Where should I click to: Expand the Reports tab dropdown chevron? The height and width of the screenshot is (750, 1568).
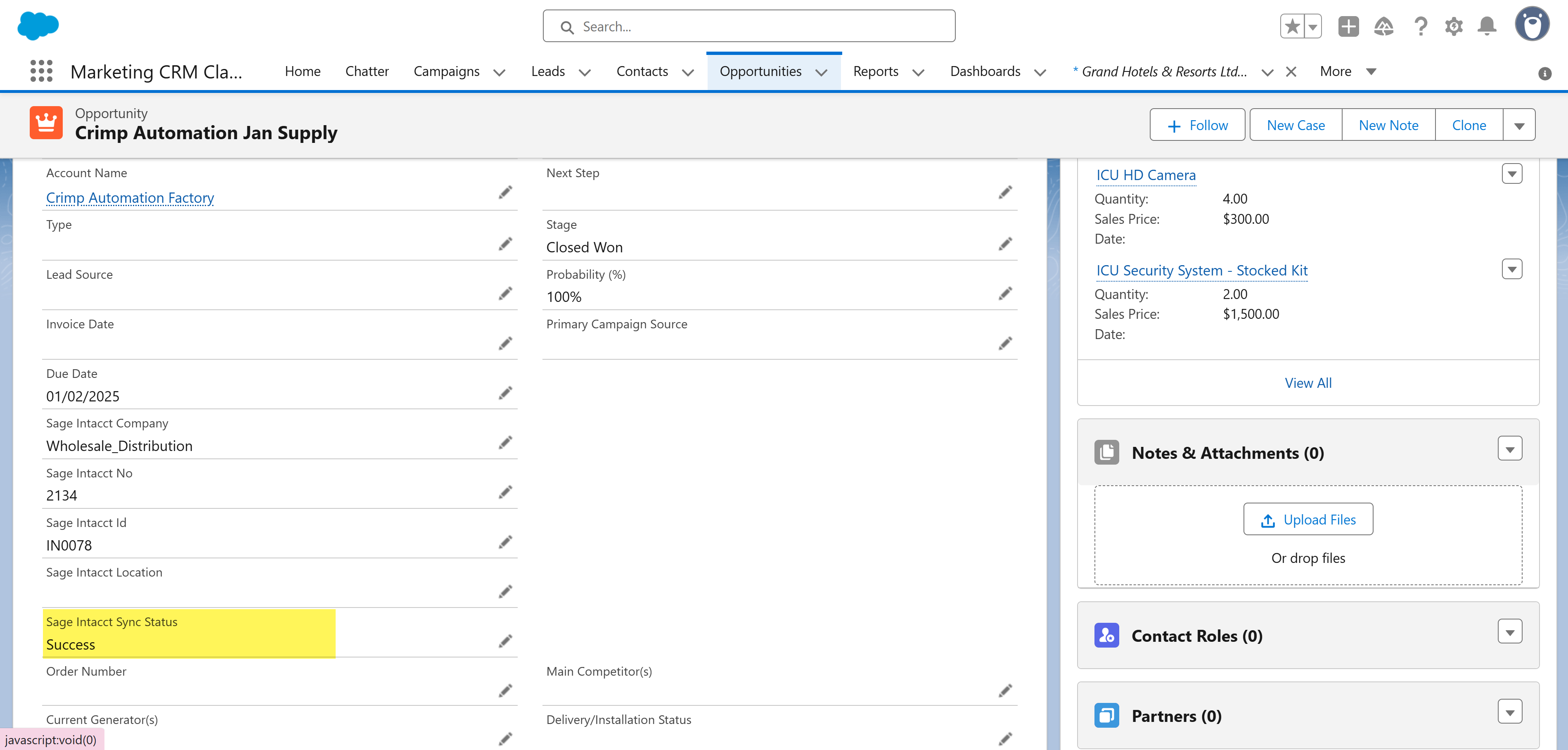tap(919, 72)
